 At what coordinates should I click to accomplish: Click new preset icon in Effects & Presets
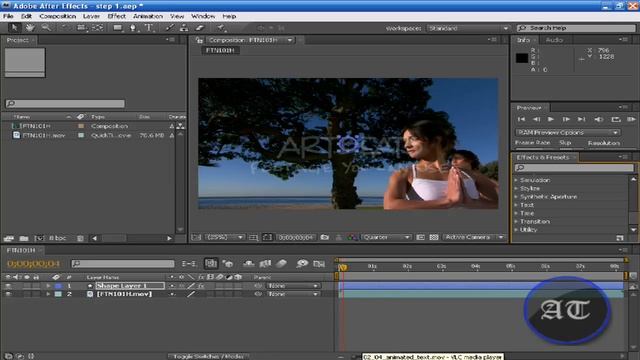coord(620,238)
